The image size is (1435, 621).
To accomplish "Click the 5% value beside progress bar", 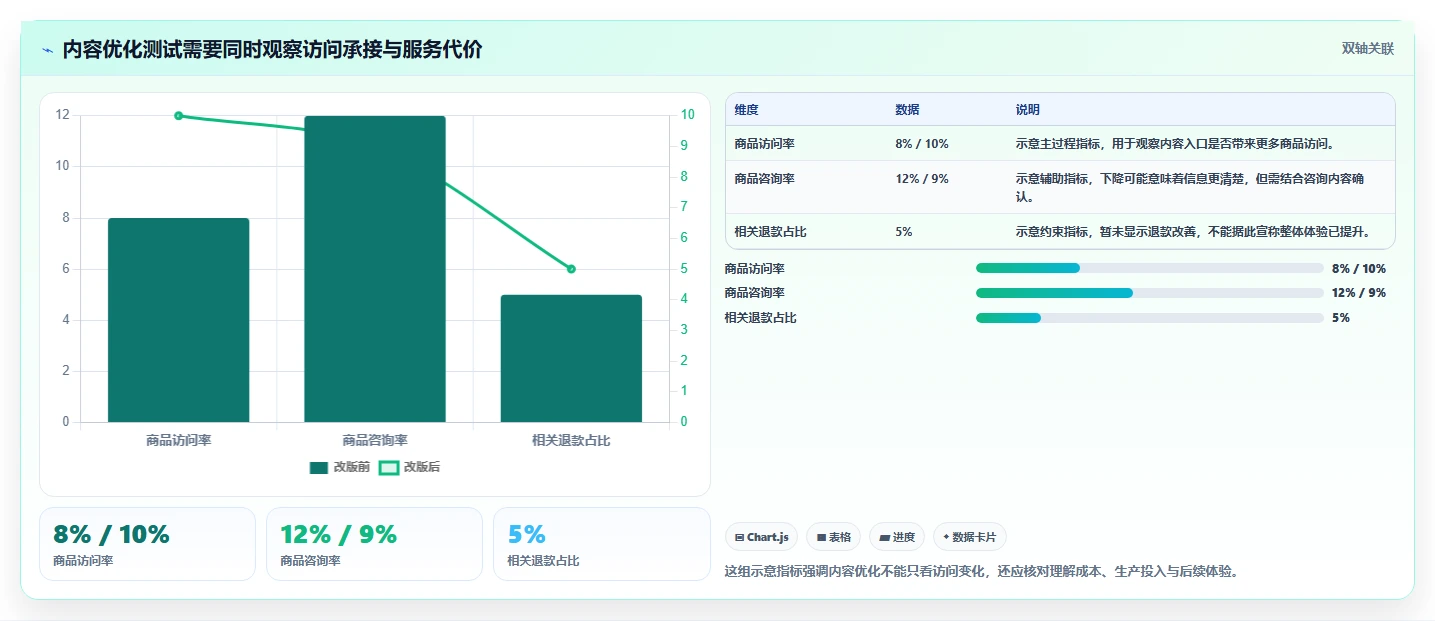I will click(x=1341, y=318).
